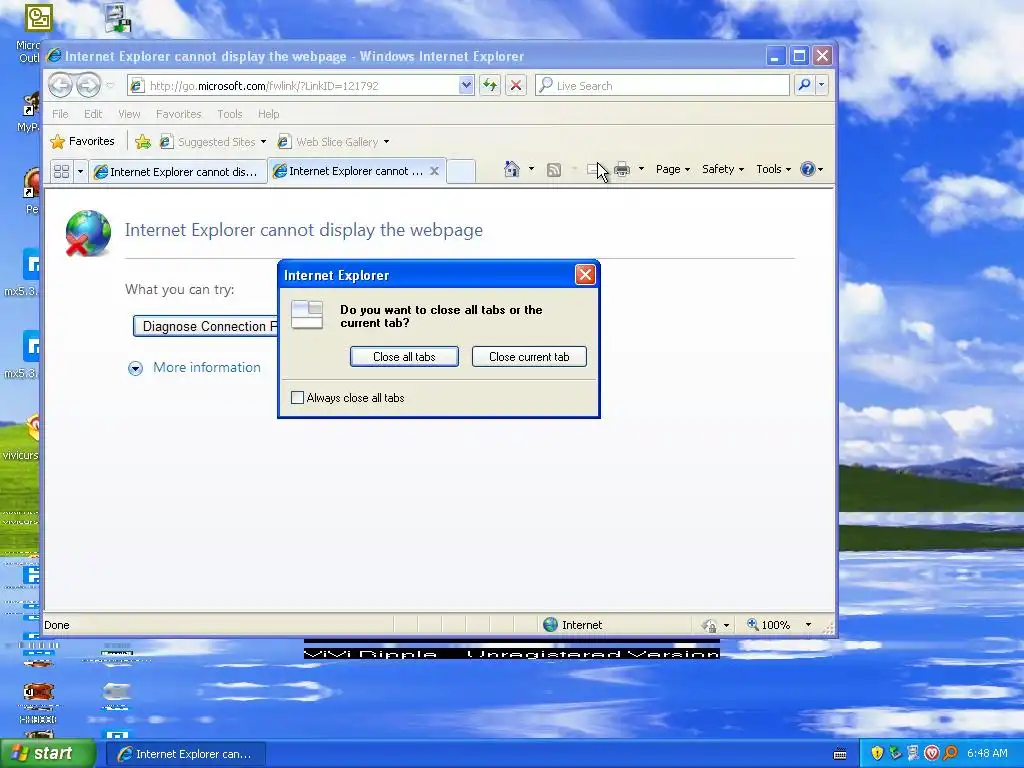The width and height of the screenshot is (1024, 768).
Task: Click the Home house icon
Action: pyautogui.click(x=511, y=169)
